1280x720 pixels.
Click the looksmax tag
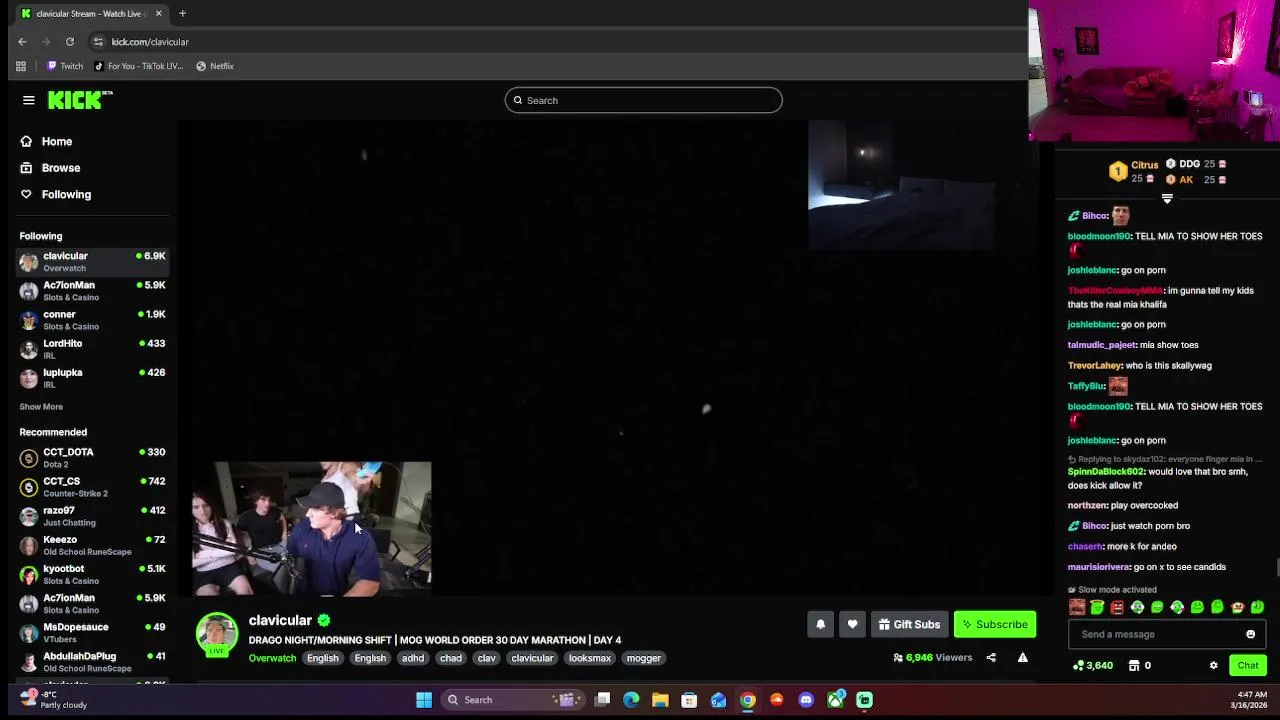(x=590, y=658)
